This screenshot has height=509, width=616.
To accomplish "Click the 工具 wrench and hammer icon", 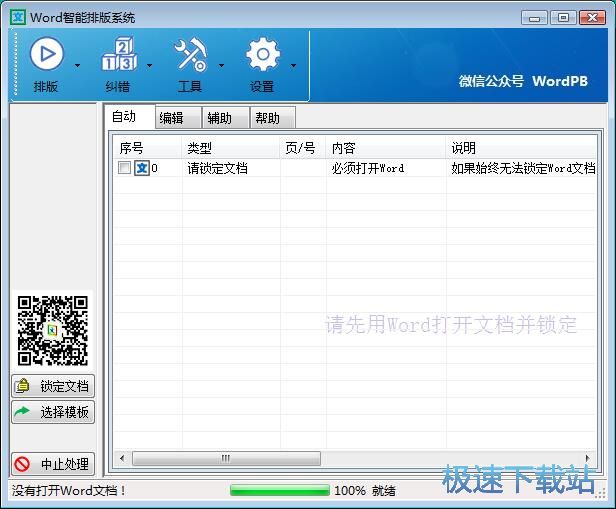I will point(189,55).
